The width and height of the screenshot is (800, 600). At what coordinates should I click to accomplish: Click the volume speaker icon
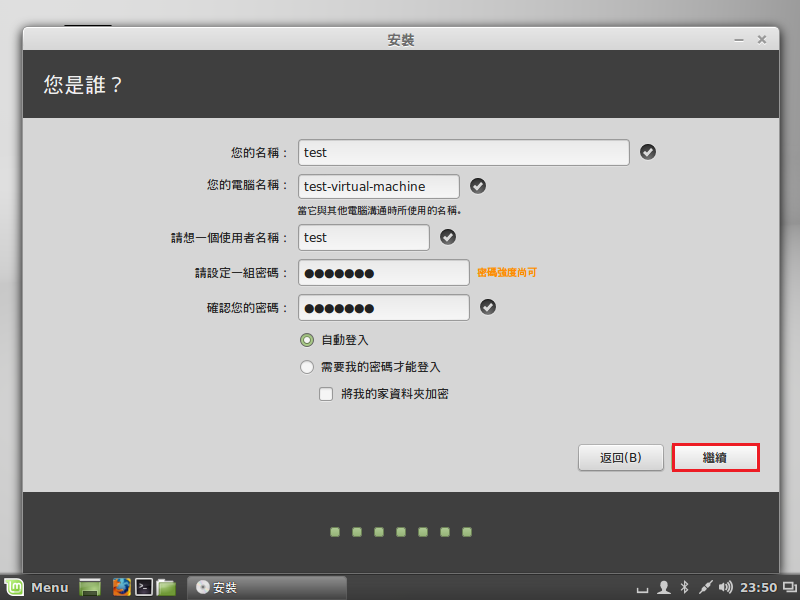(x=725, y=587)
